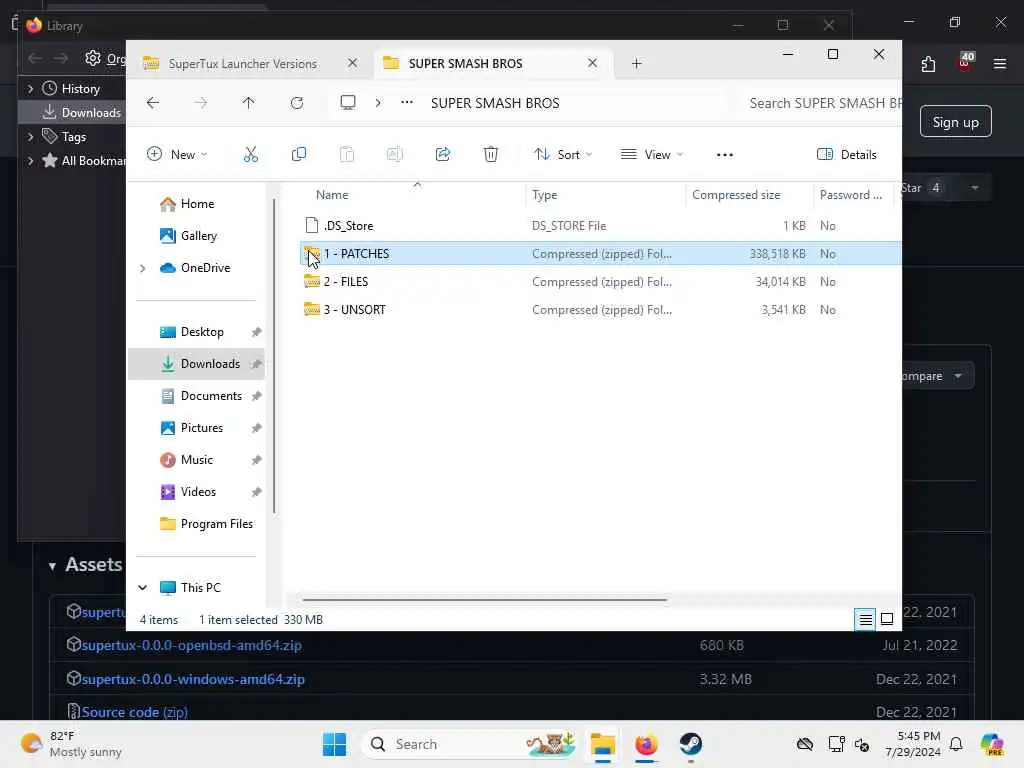Screen dimensions: 1024x768
Task: Switch to large thumbnails view in status bar
Action: (887, 619)
